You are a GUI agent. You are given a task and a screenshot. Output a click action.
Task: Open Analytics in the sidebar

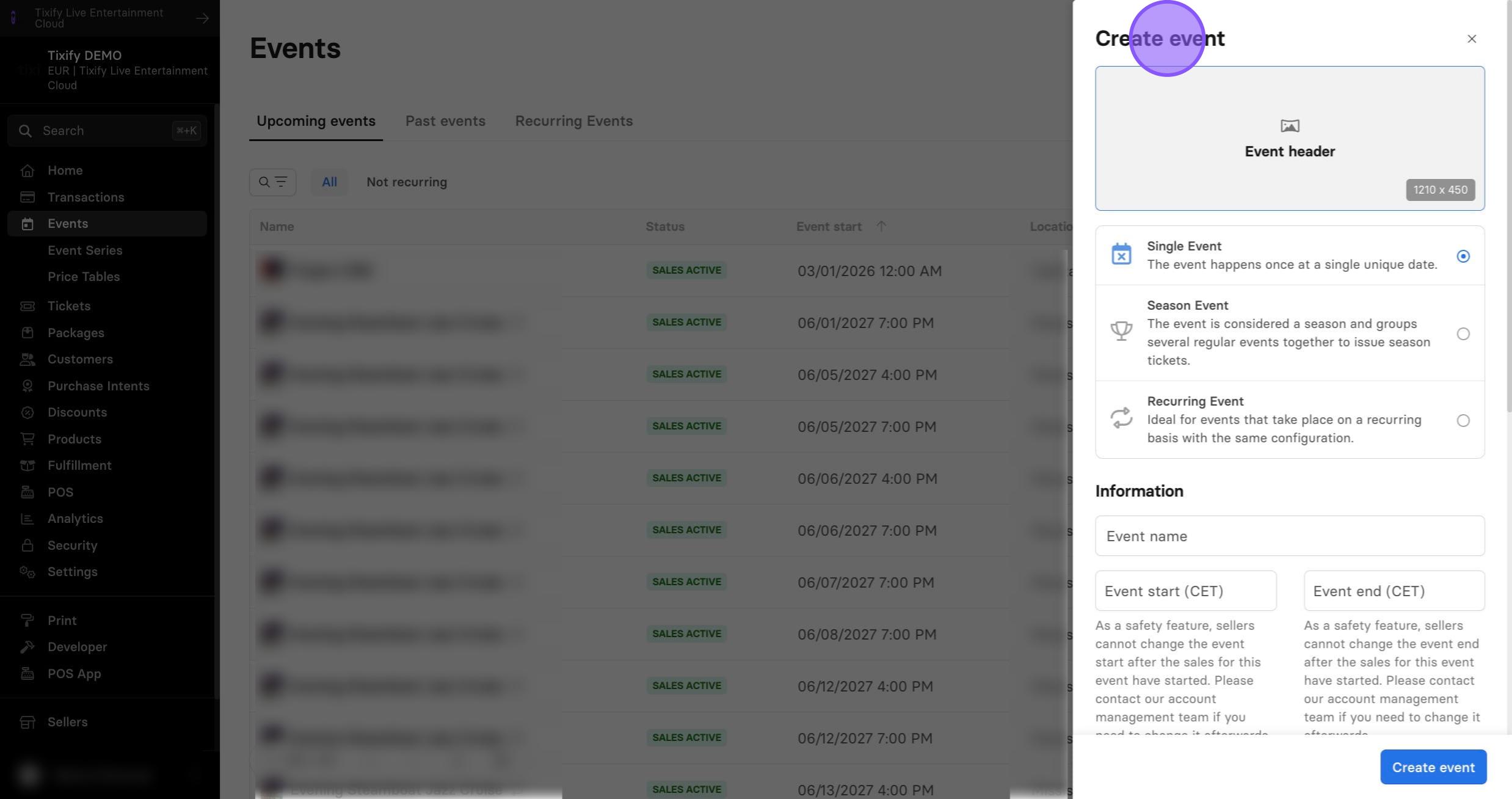point(107,519)
